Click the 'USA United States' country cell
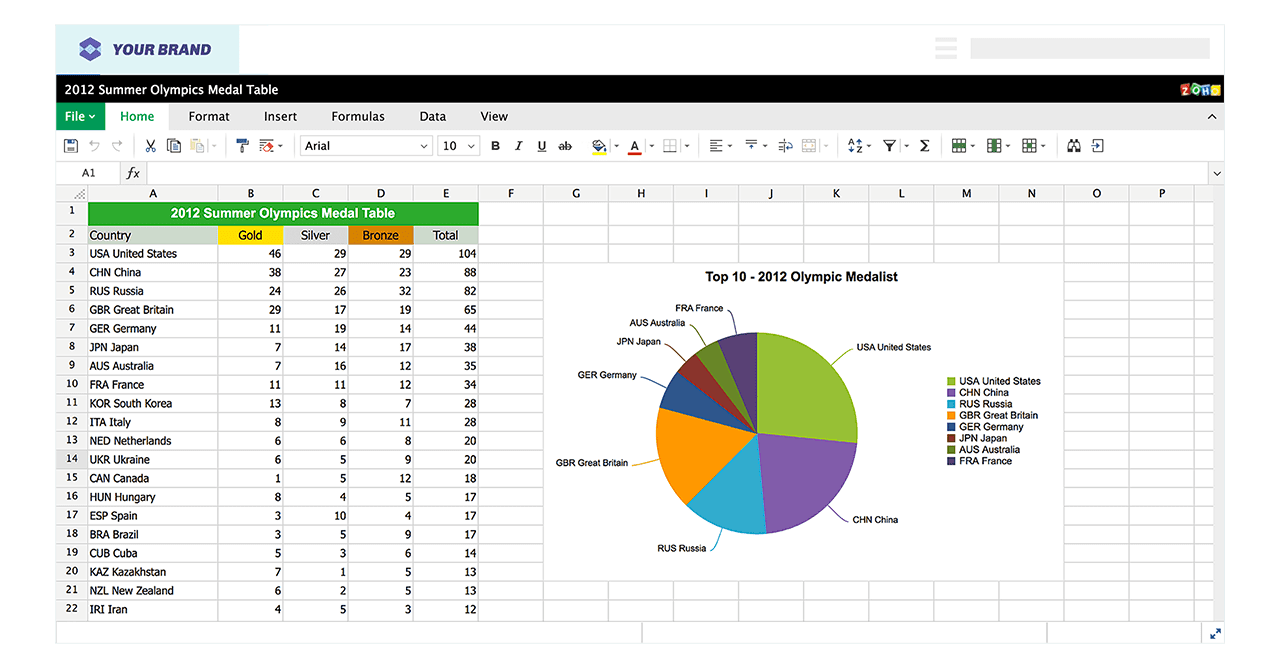 (x=153, y=254)
